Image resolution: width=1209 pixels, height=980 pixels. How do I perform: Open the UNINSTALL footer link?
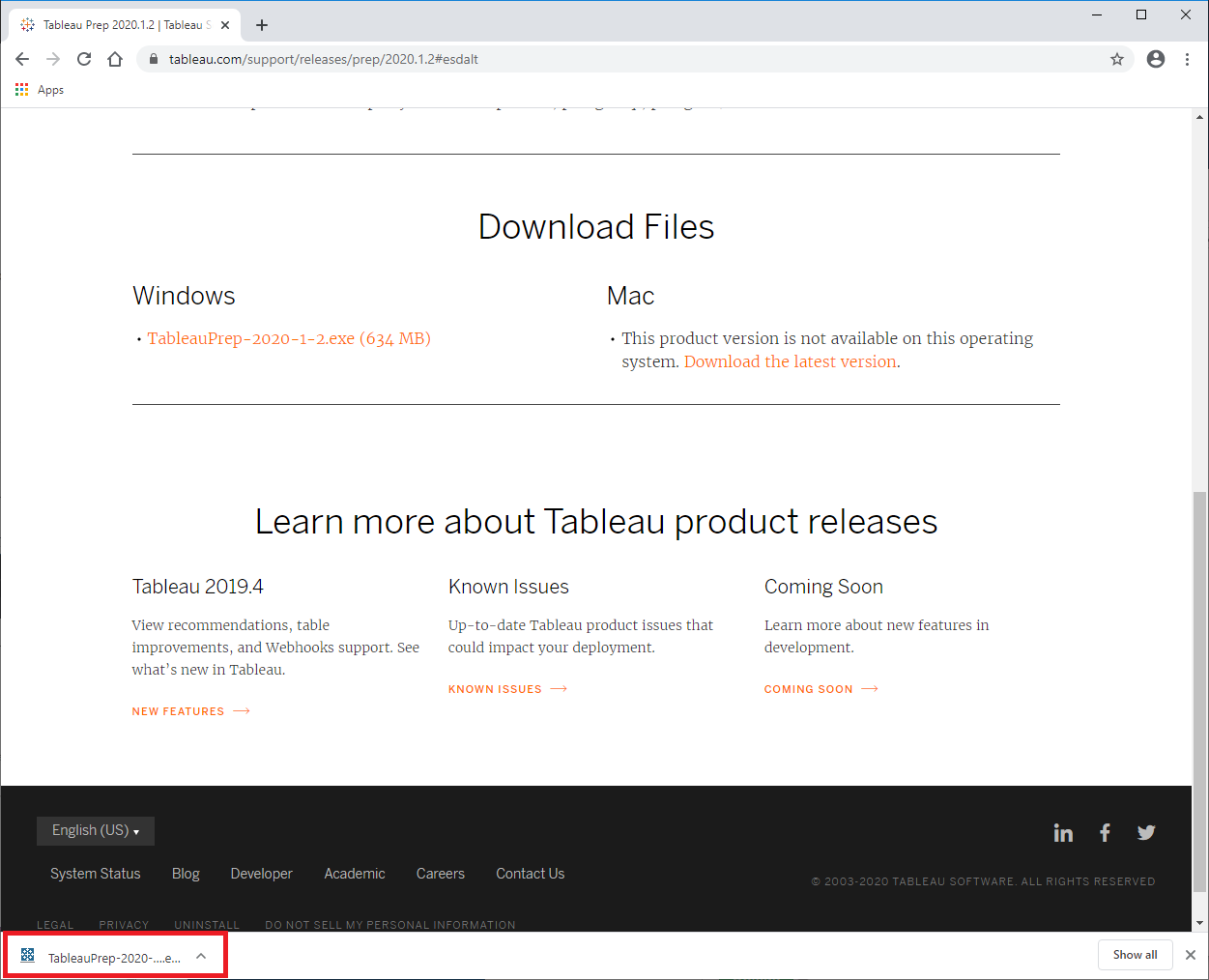(x=207, y=925)
